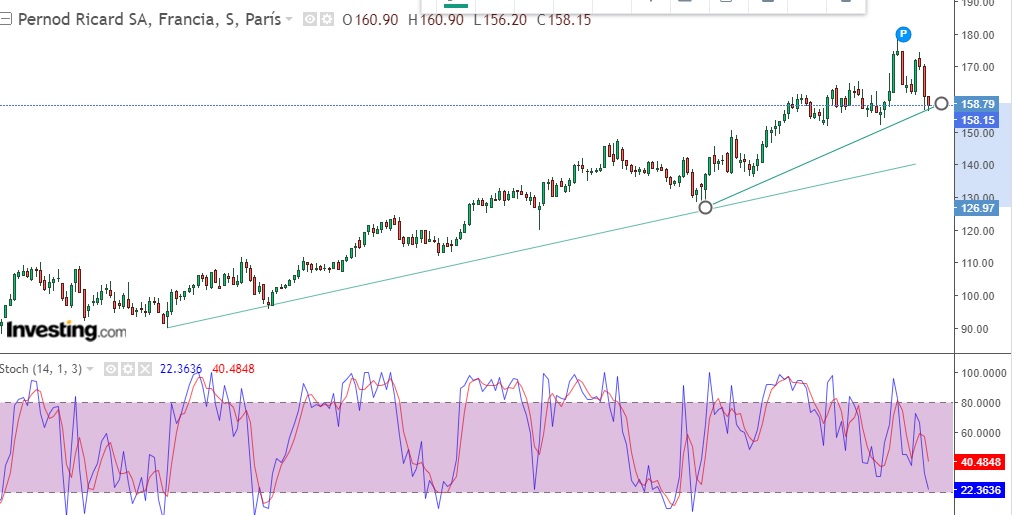Image resolution: width=1012 pixels, height=515 pixels.
Task: Click the O 160.90 open value
Action: tap(370, 20)
